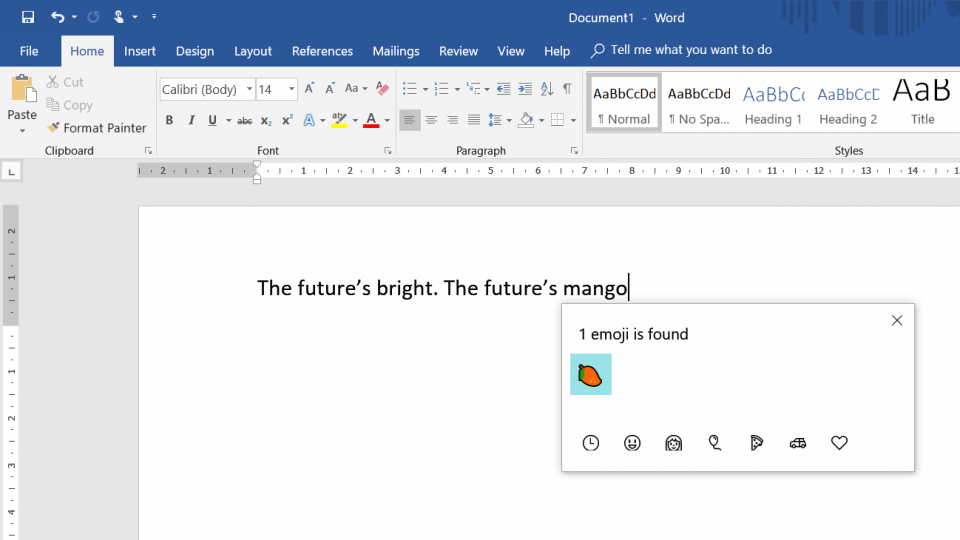Use Format Painter
The width and height of the screenshot is (960, 540).
click(x=97, y=128)
